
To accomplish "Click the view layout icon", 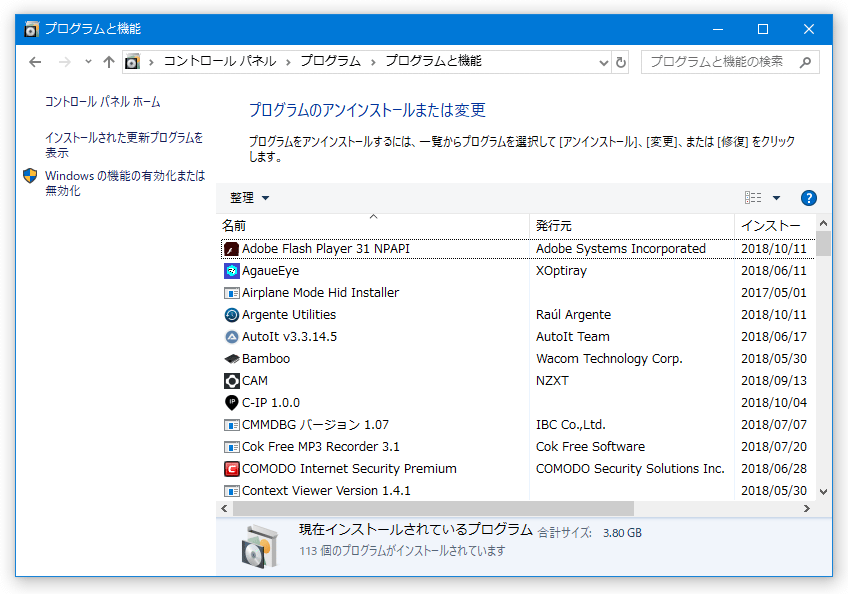I will tap(753, 198).
